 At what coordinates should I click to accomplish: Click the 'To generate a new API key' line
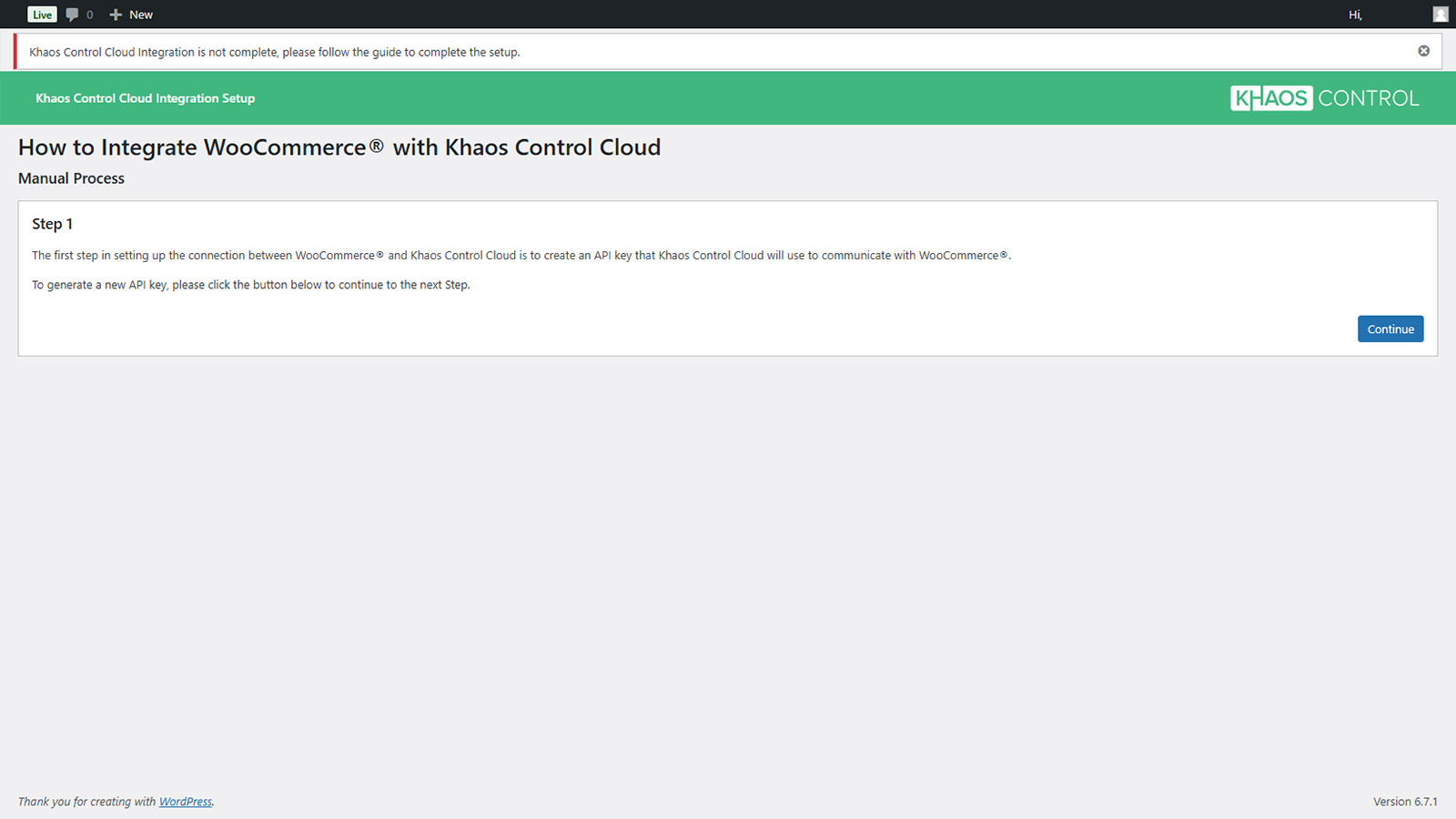(251, 285)
